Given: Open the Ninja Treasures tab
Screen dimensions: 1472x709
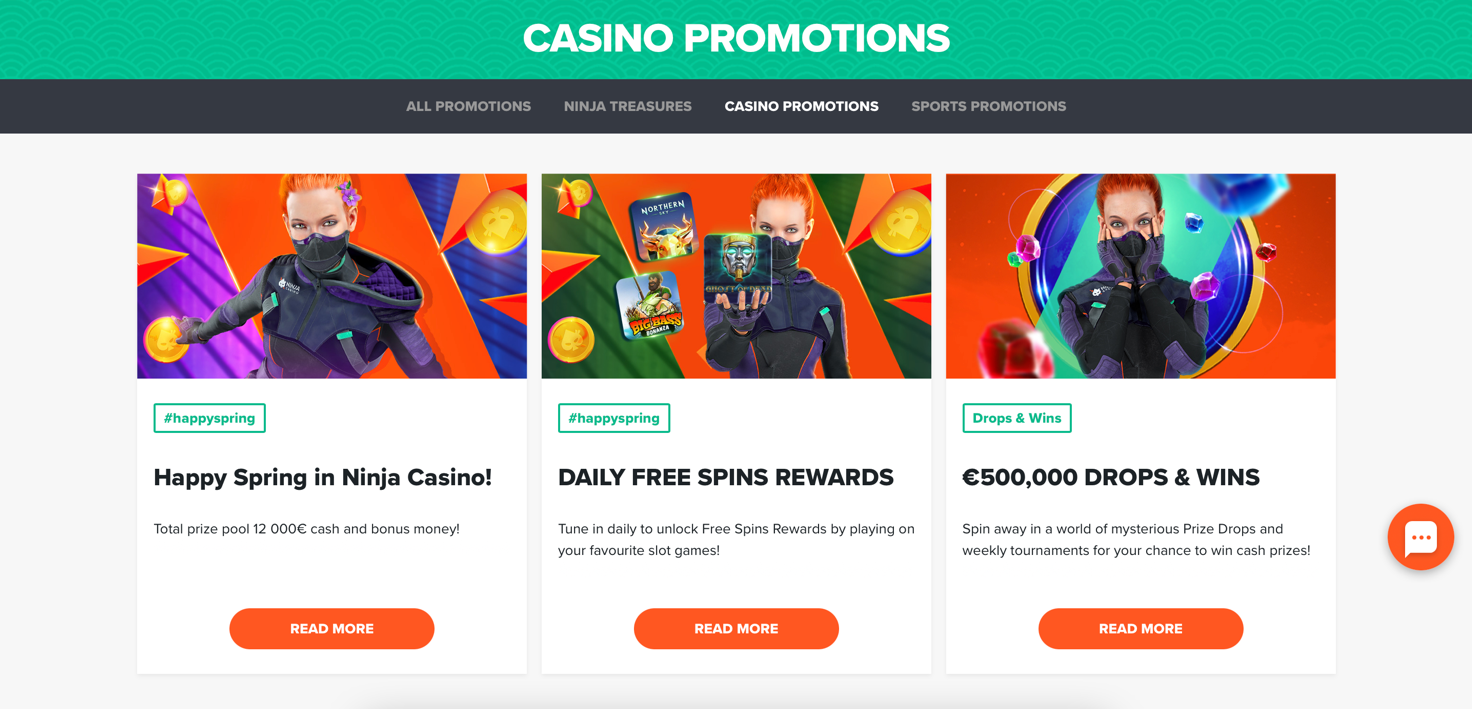Looking at the screenshot, I should coord(627,106).
